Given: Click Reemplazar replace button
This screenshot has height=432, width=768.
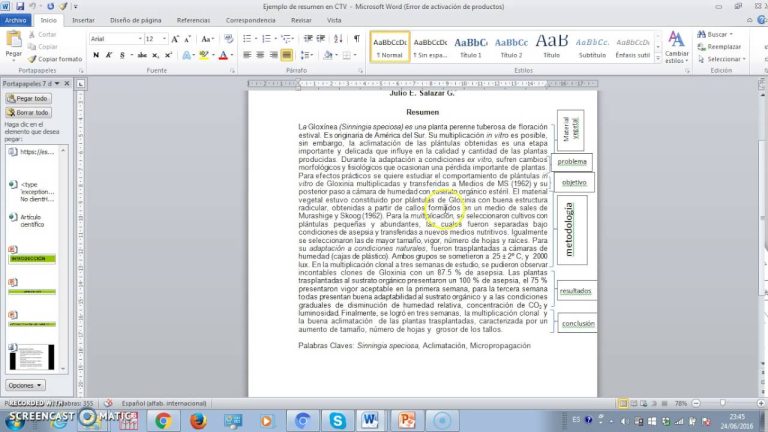Looking at the screenshot, I should [719, 47].
